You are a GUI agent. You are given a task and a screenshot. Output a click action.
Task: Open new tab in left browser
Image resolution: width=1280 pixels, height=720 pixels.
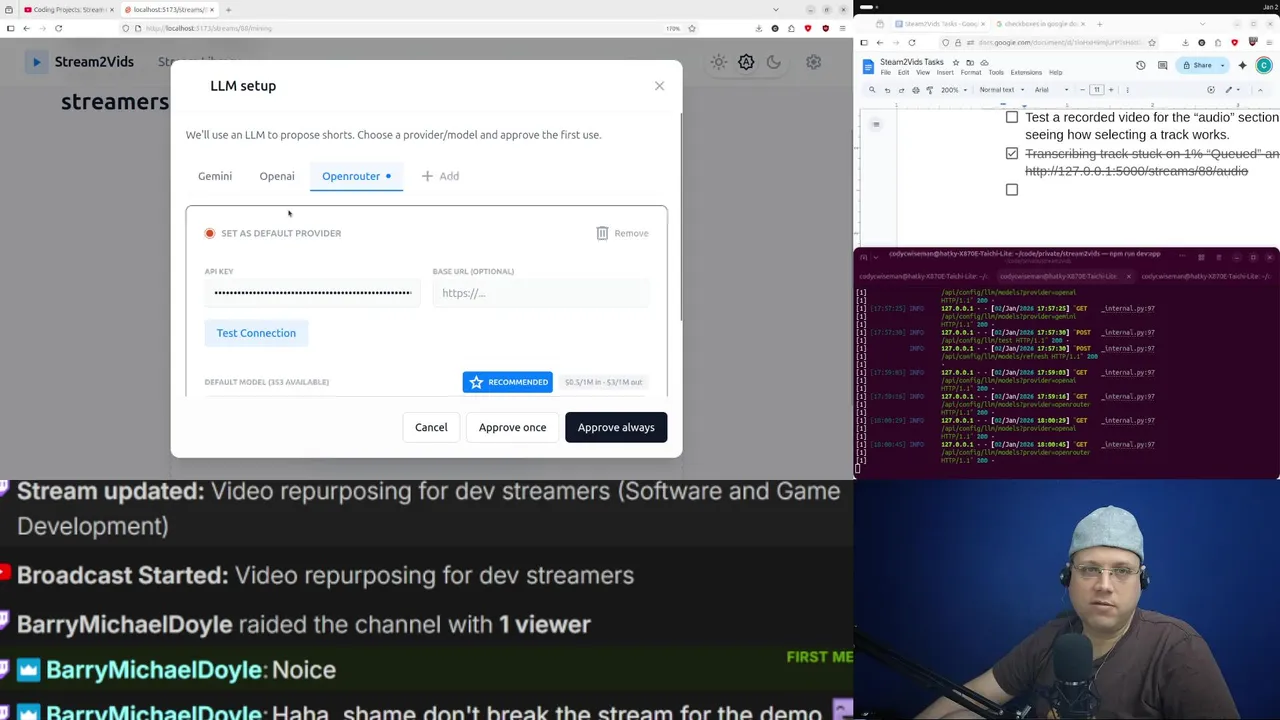228,10
